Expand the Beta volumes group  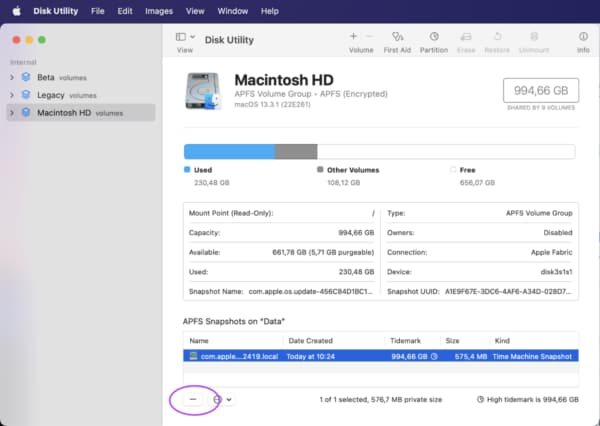(x=12, y=77)
